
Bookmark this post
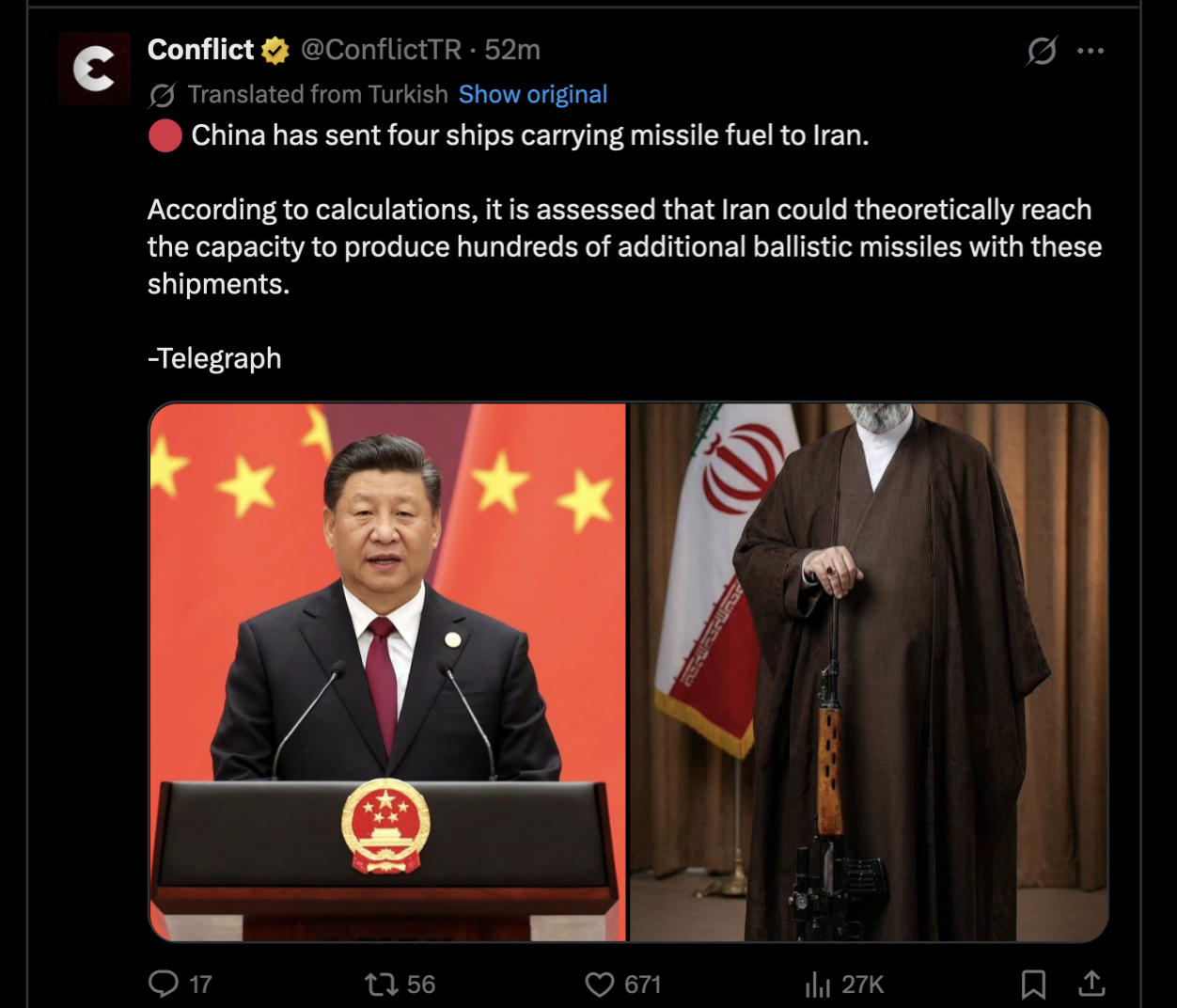coord(1033,984)
